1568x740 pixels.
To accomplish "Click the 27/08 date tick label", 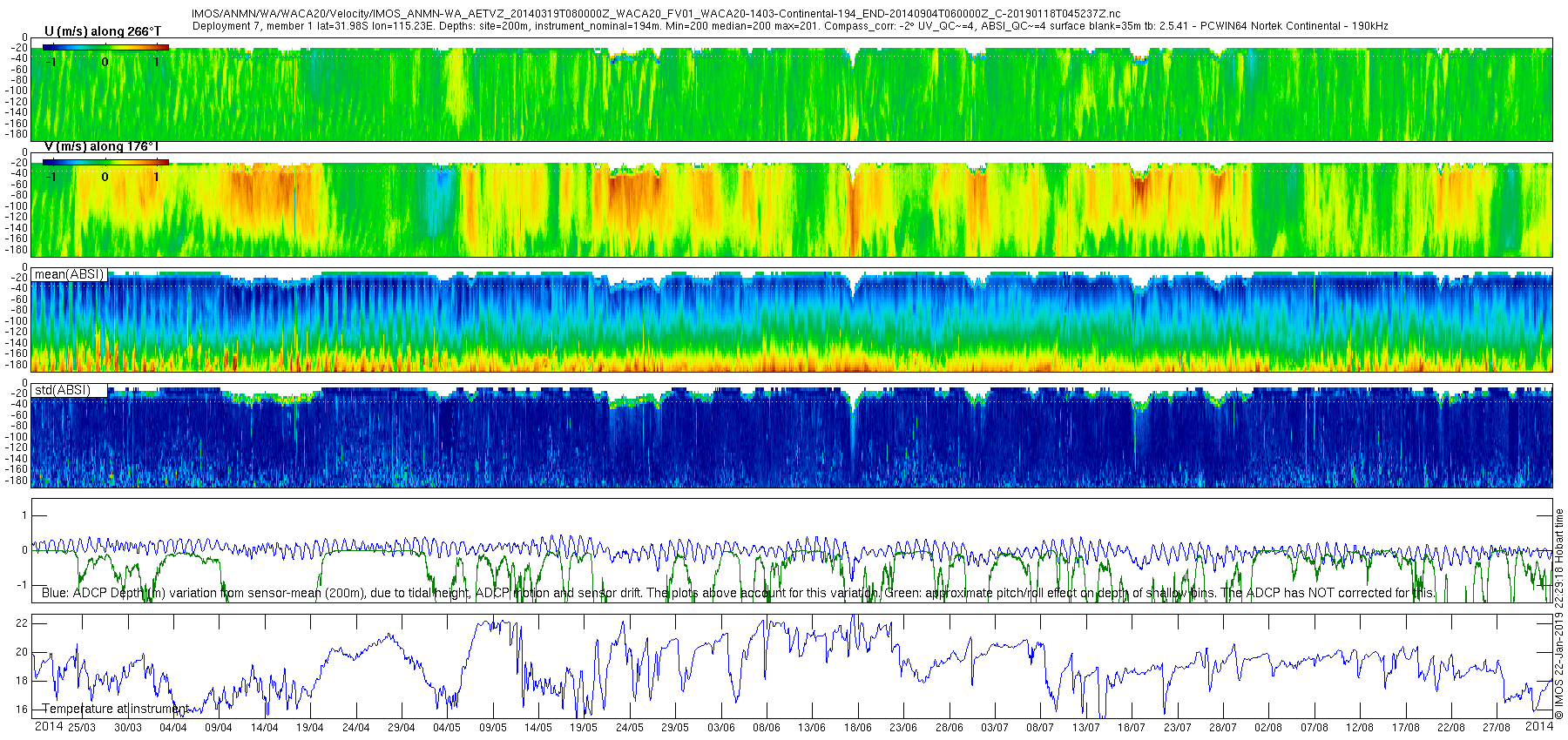I will tap(1497, 728).
